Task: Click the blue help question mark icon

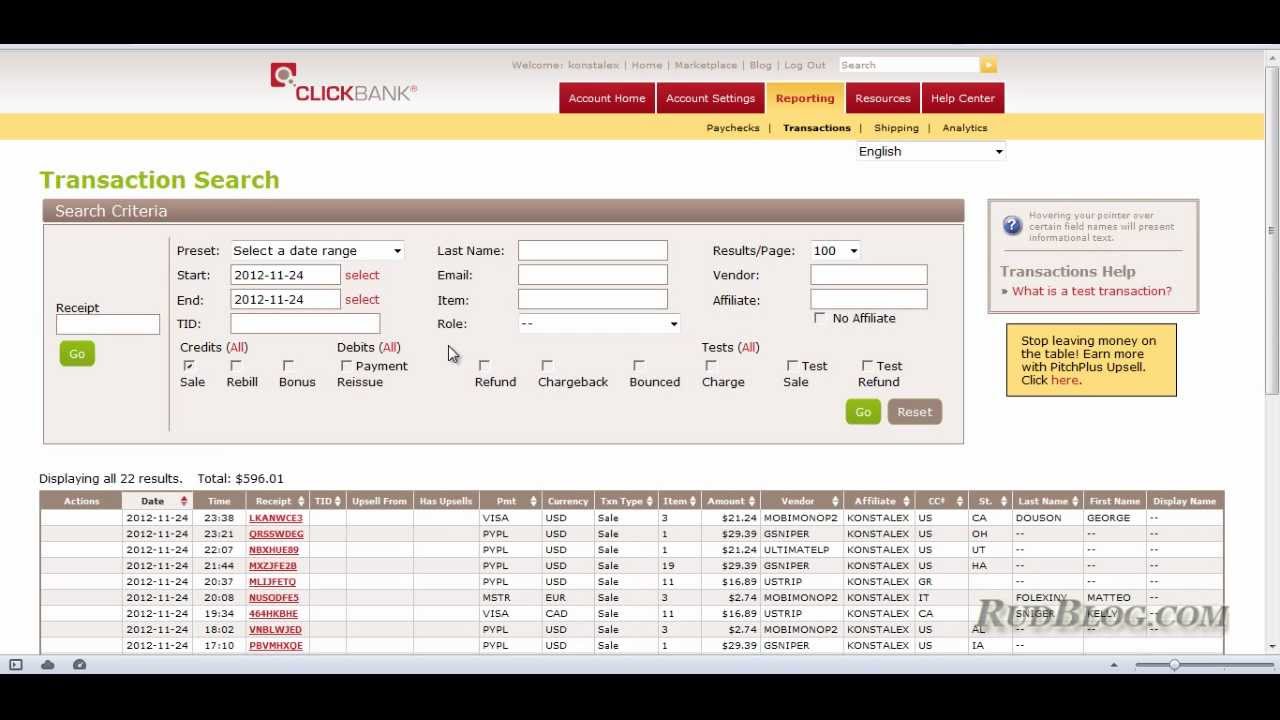Action: point(1012,225)
